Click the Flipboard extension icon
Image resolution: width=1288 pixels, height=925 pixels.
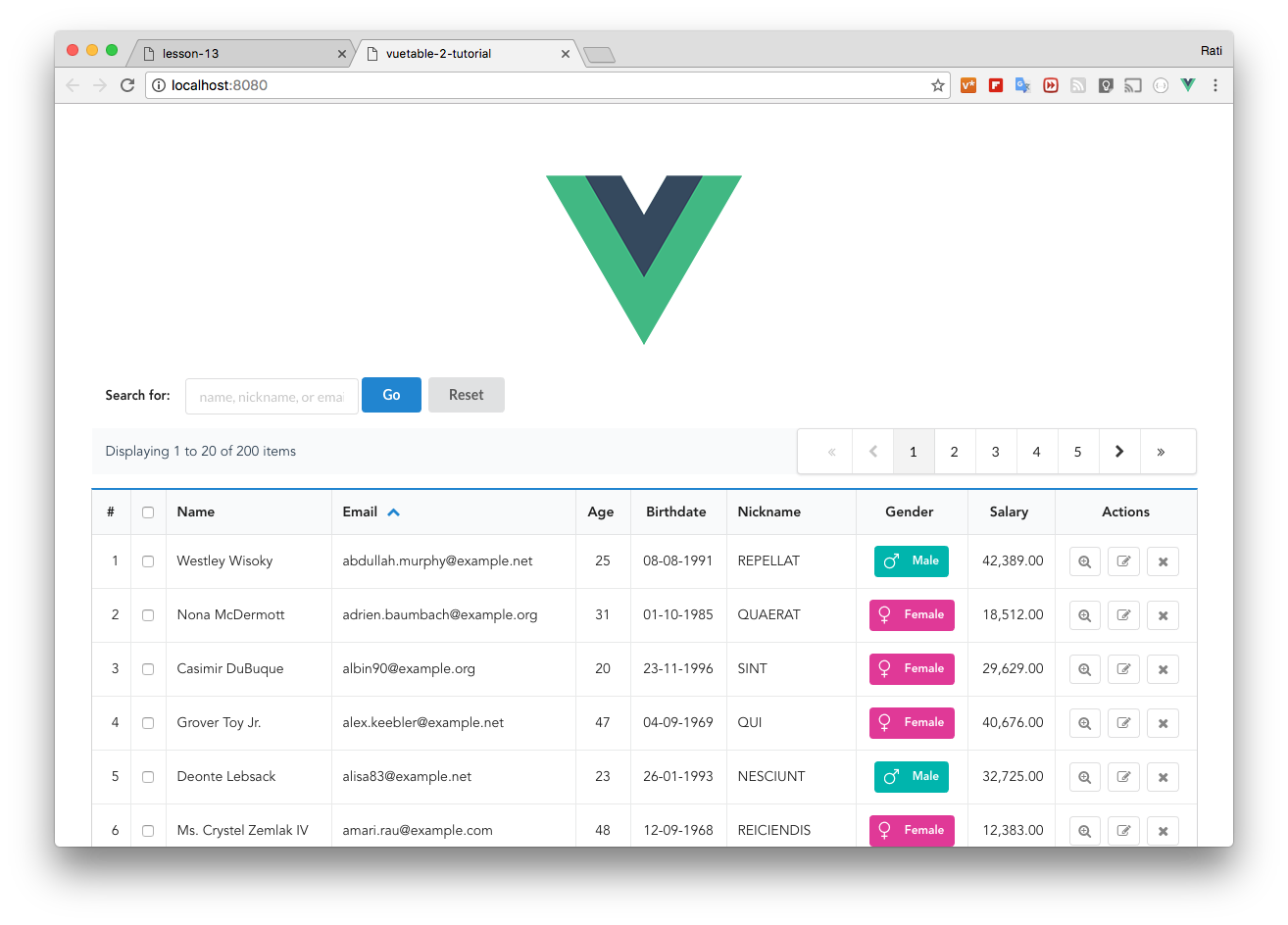point(996,85)
